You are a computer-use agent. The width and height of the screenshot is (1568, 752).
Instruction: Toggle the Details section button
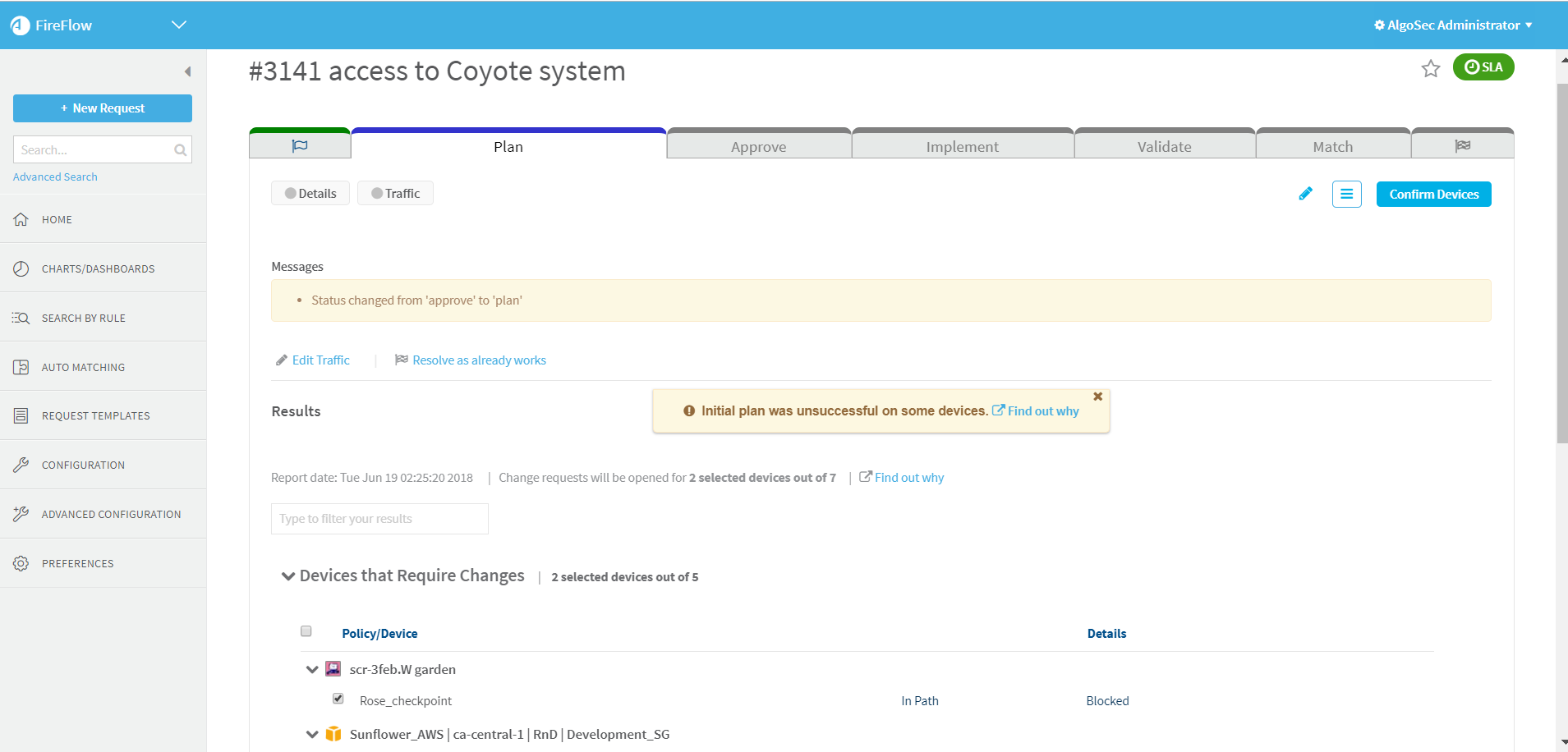[x=310, y=194]
